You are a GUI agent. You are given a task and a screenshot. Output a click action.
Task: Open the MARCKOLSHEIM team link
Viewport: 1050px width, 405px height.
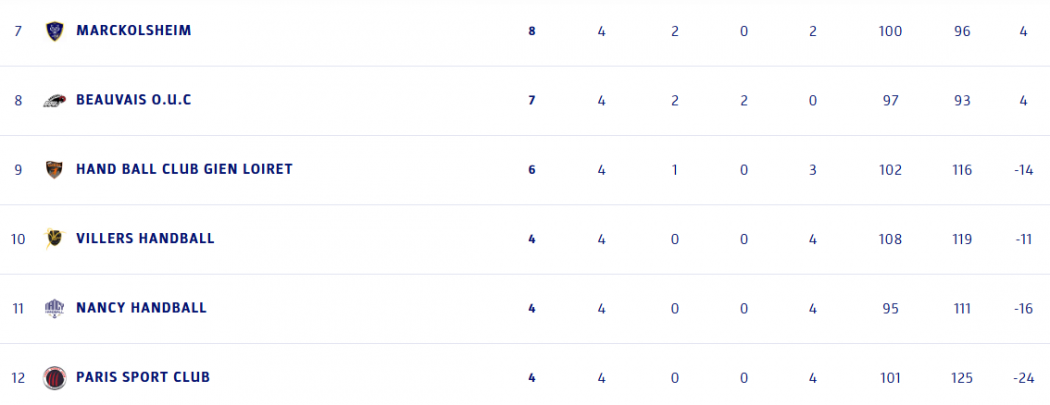click(x=133, y=31)
